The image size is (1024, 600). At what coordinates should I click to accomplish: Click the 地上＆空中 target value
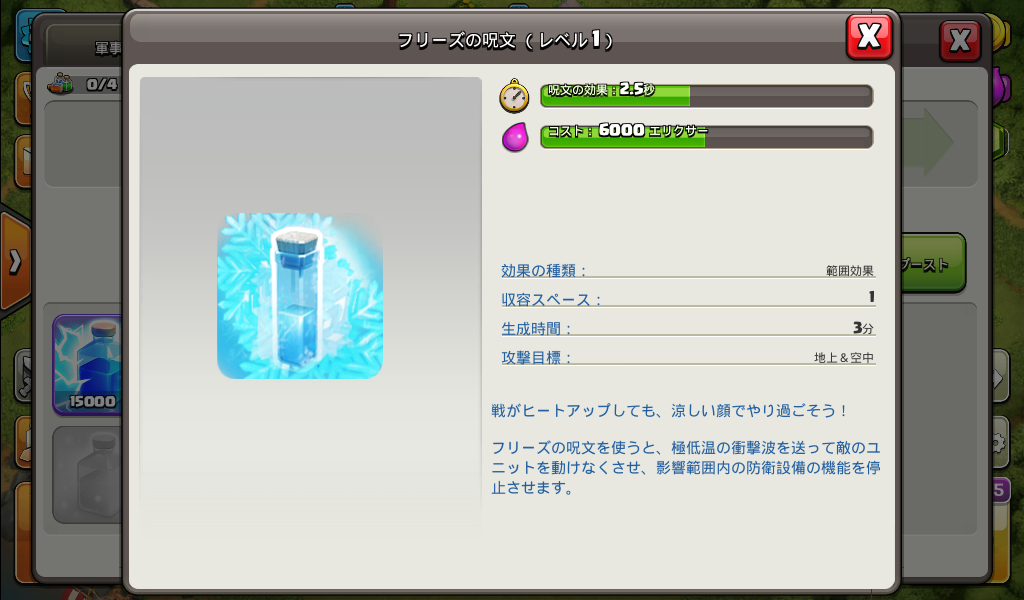pos(844,357)
